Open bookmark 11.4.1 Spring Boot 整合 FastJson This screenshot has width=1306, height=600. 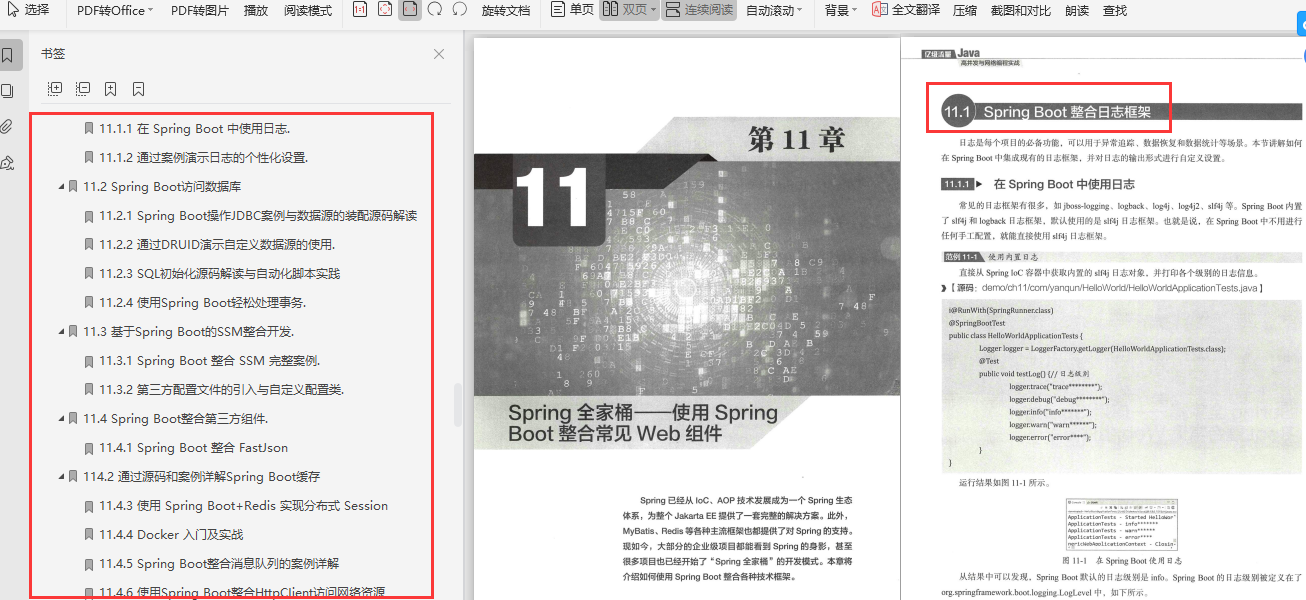pyautogui.click(x=193, y=448)
